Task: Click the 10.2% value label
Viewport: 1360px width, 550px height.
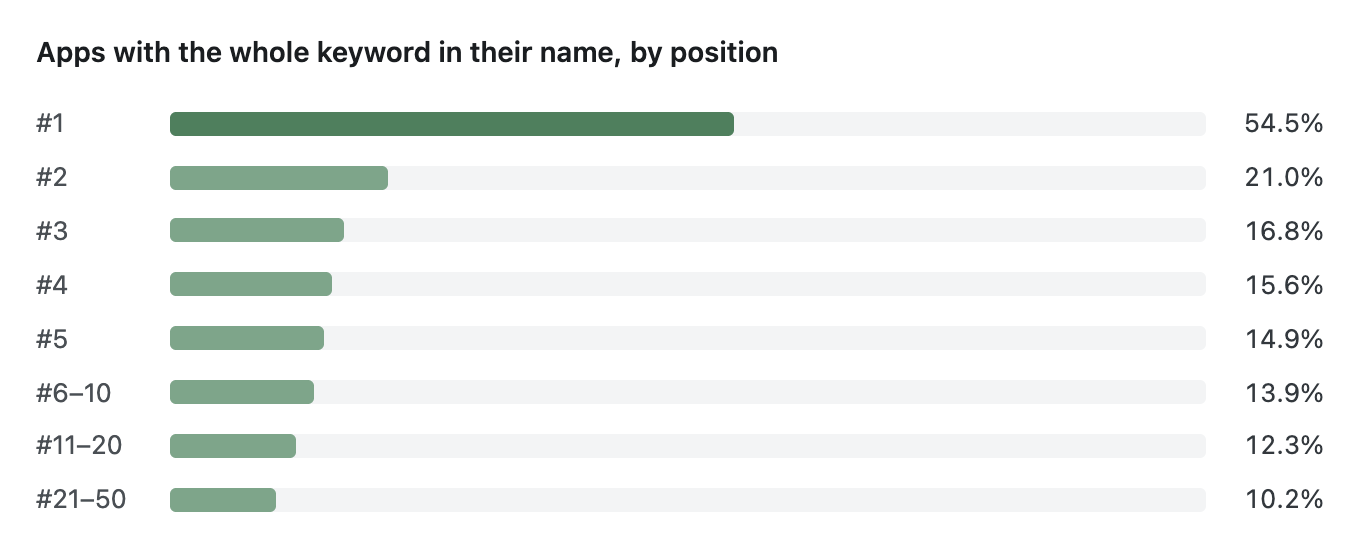Action: pos(1284,499)
